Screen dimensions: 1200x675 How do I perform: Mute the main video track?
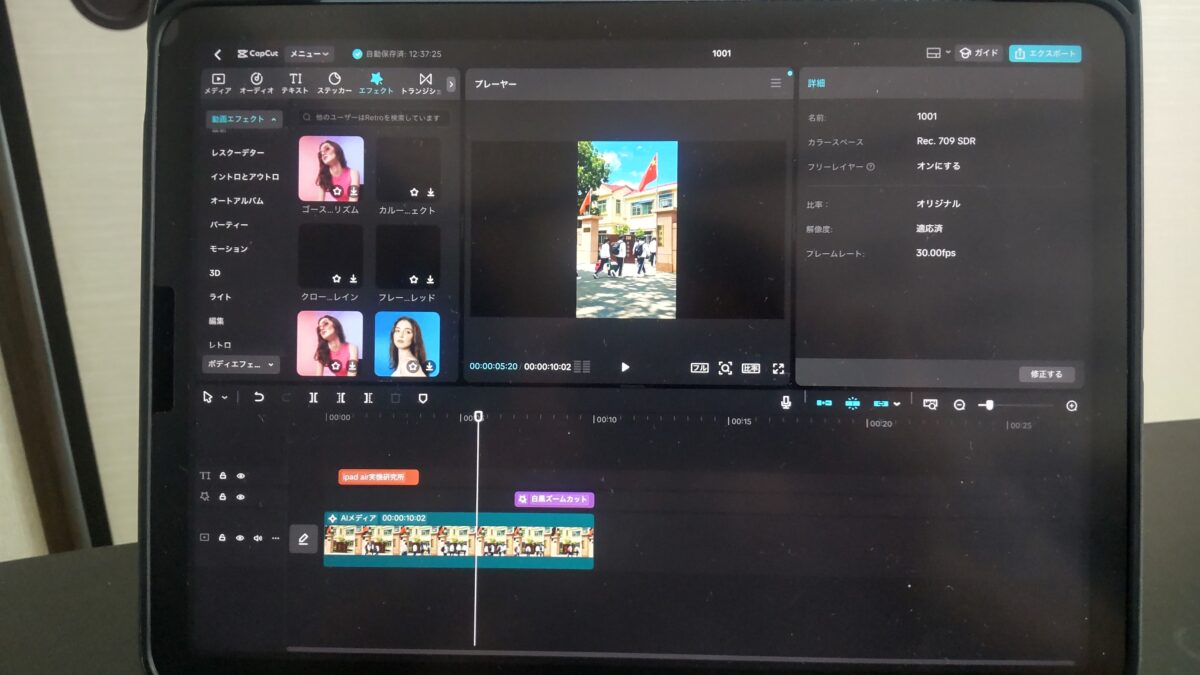point(257,538)
